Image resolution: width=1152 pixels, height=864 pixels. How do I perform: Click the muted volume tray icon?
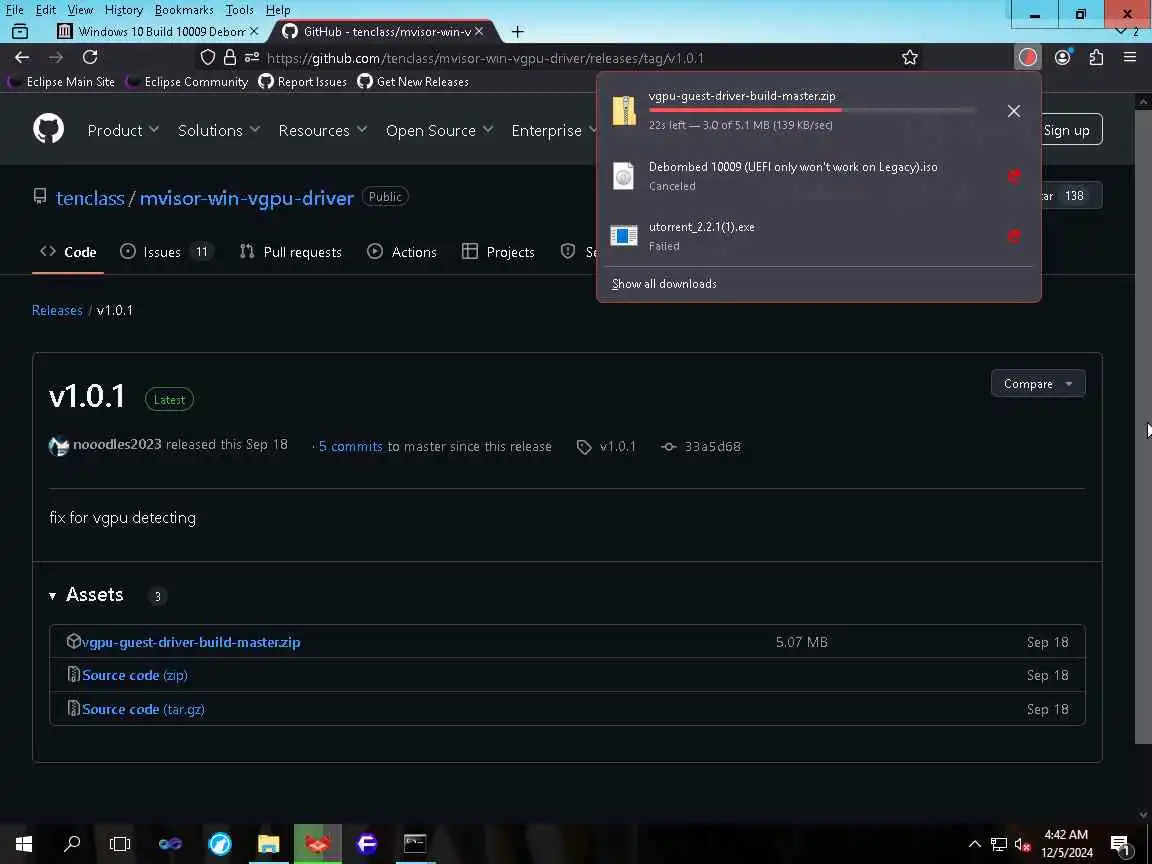click(1022, 844)
